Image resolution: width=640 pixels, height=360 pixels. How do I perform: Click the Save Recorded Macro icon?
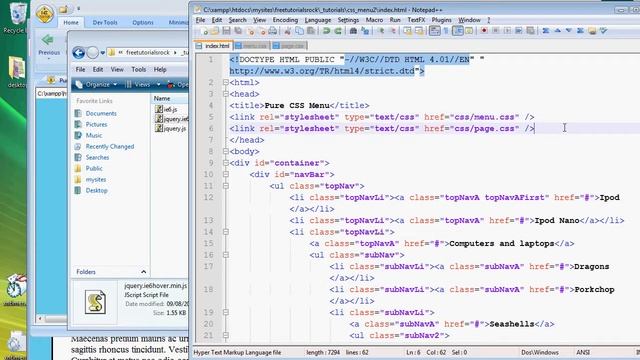pos(530,31)
